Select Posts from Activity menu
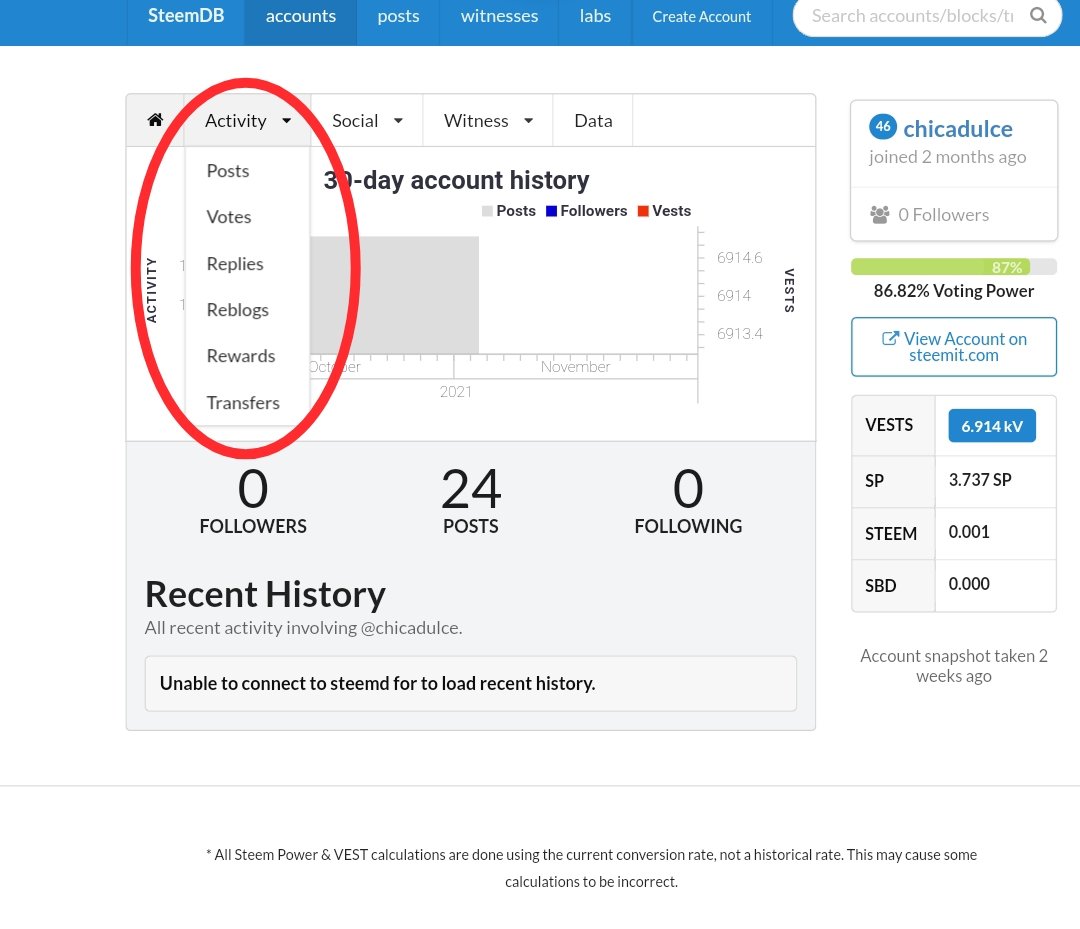Image resolution: width=1080 pixels, height=929 pixels. (228, 171)
